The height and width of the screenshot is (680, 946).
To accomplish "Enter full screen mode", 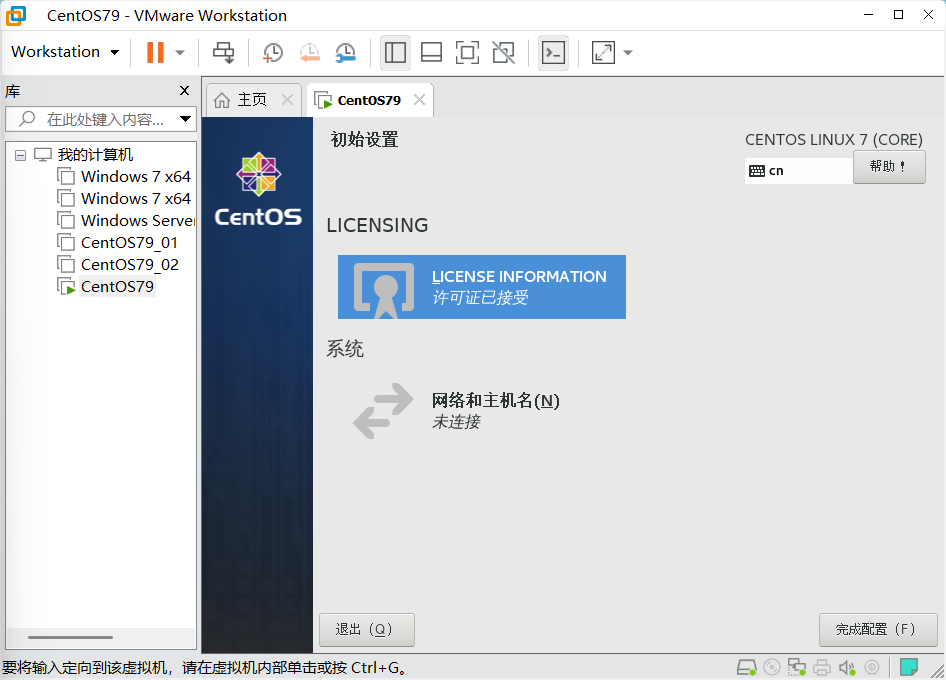I will click(467, 52).
